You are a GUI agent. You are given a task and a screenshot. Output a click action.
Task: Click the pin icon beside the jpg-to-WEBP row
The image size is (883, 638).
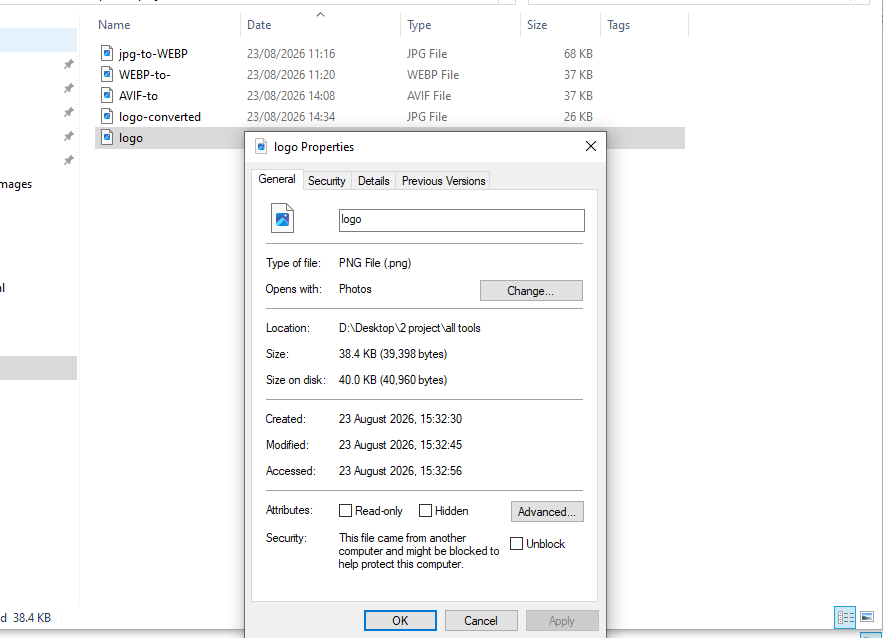click(69, 64)
